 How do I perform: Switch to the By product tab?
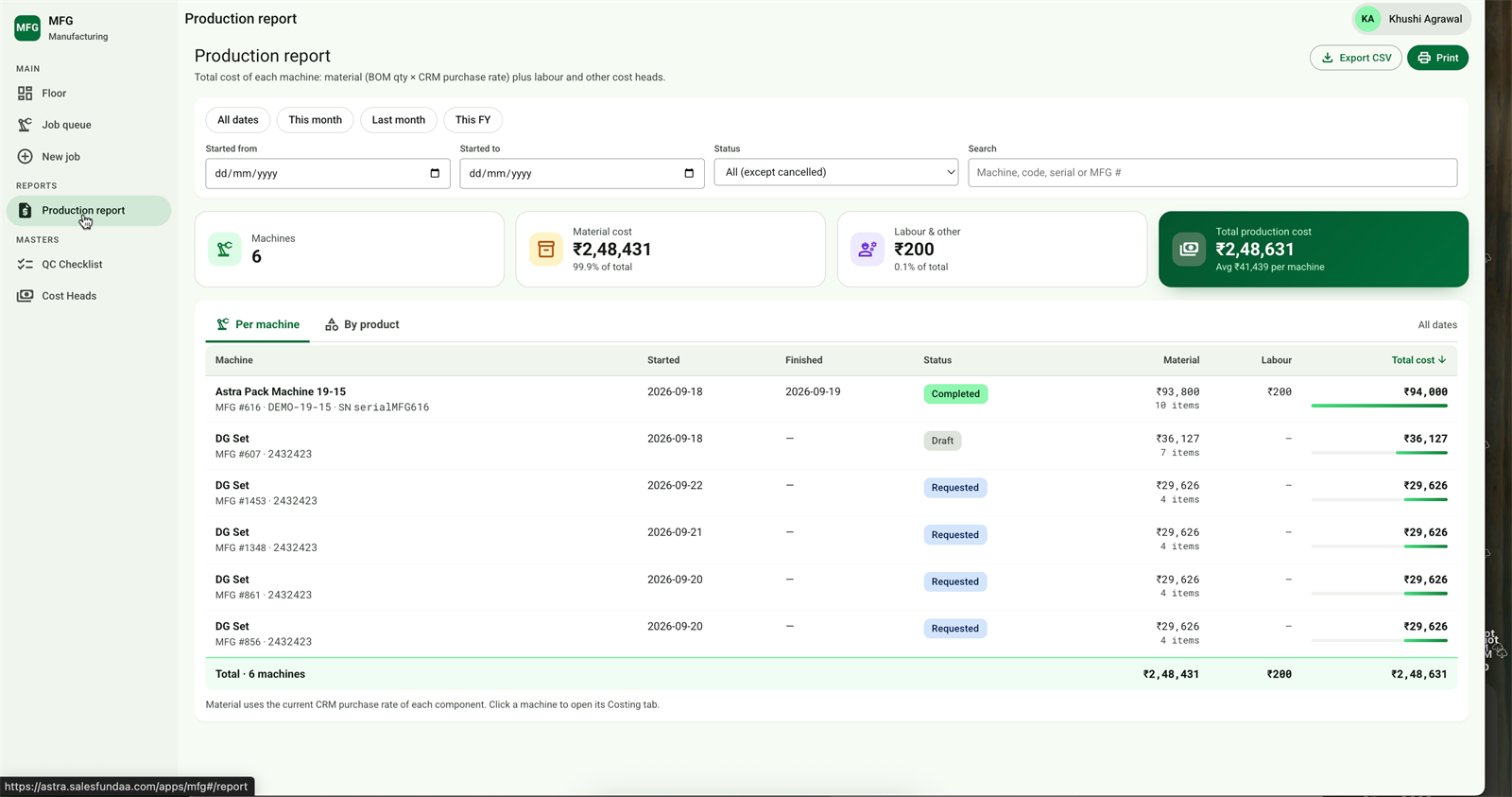(x=362, y=324)
